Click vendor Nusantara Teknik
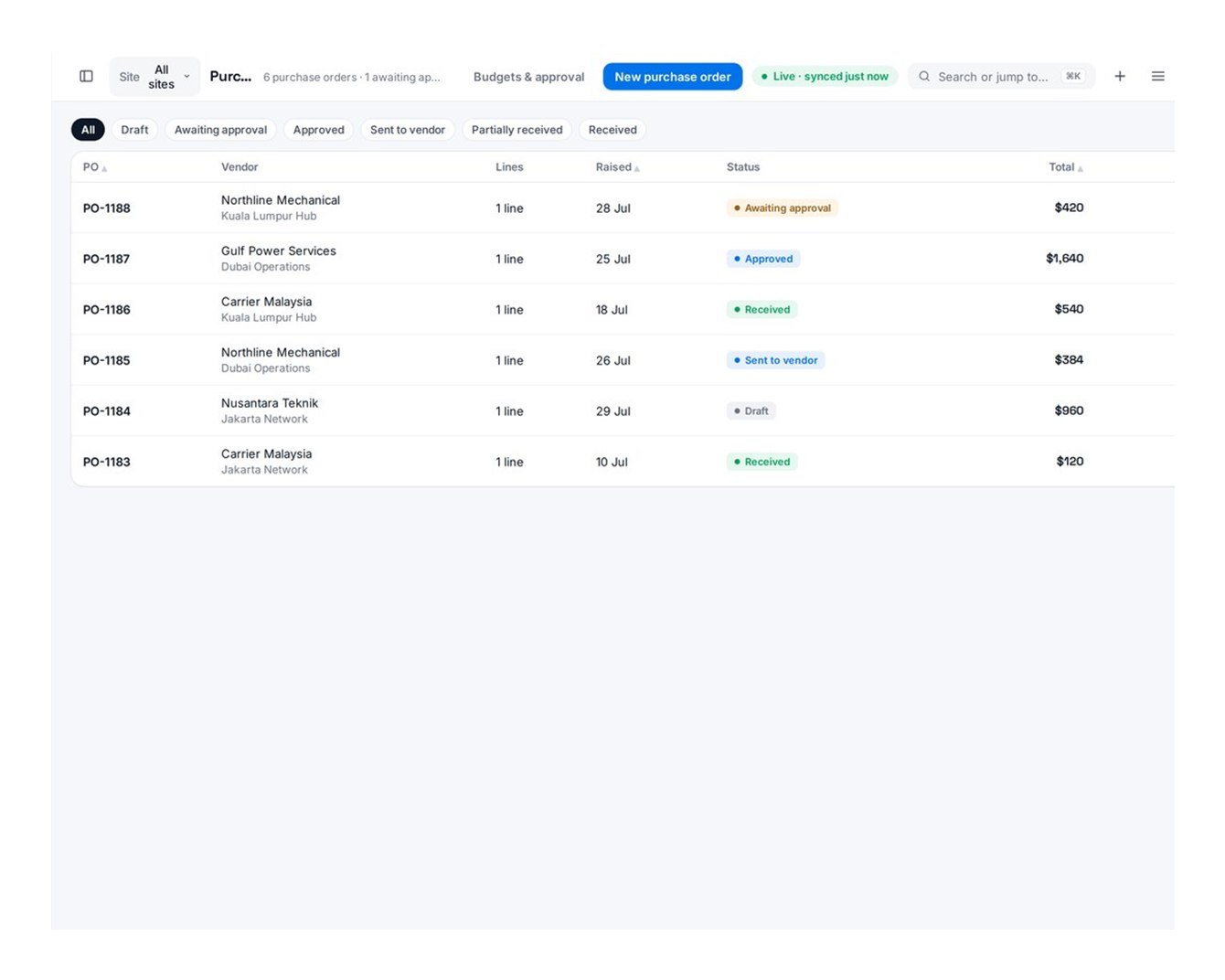 [x=270, y=403]
